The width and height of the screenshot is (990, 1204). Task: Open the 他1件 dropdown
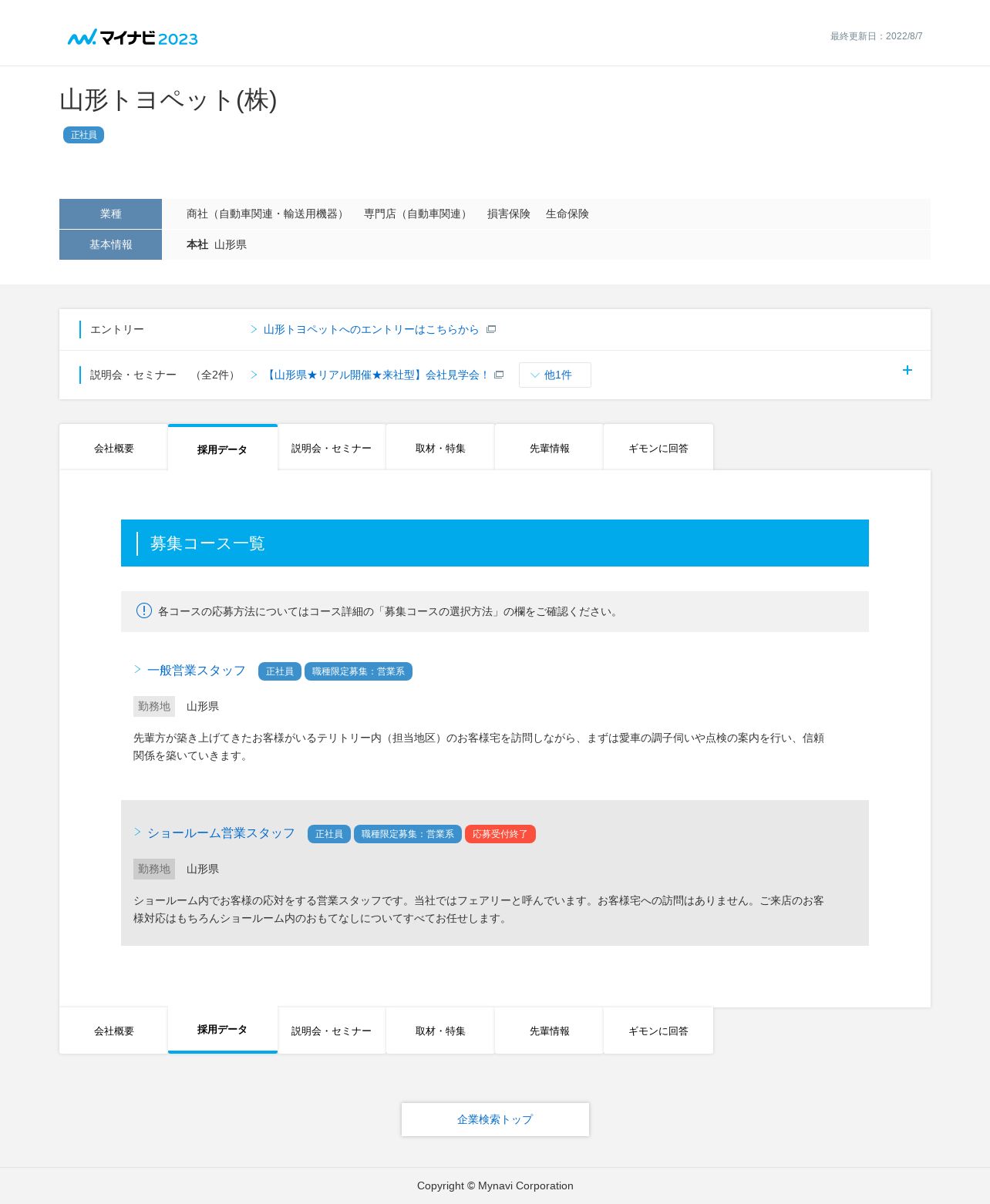(555, 375)
